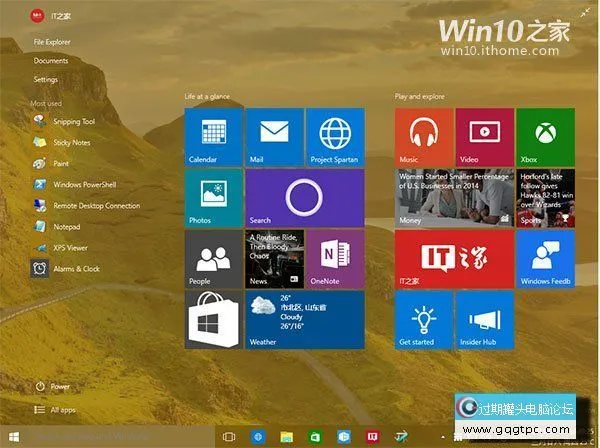This screenshot has height=448, width=600.
Task: Open Settings from the Start menu
Action: tap(46, 79)
